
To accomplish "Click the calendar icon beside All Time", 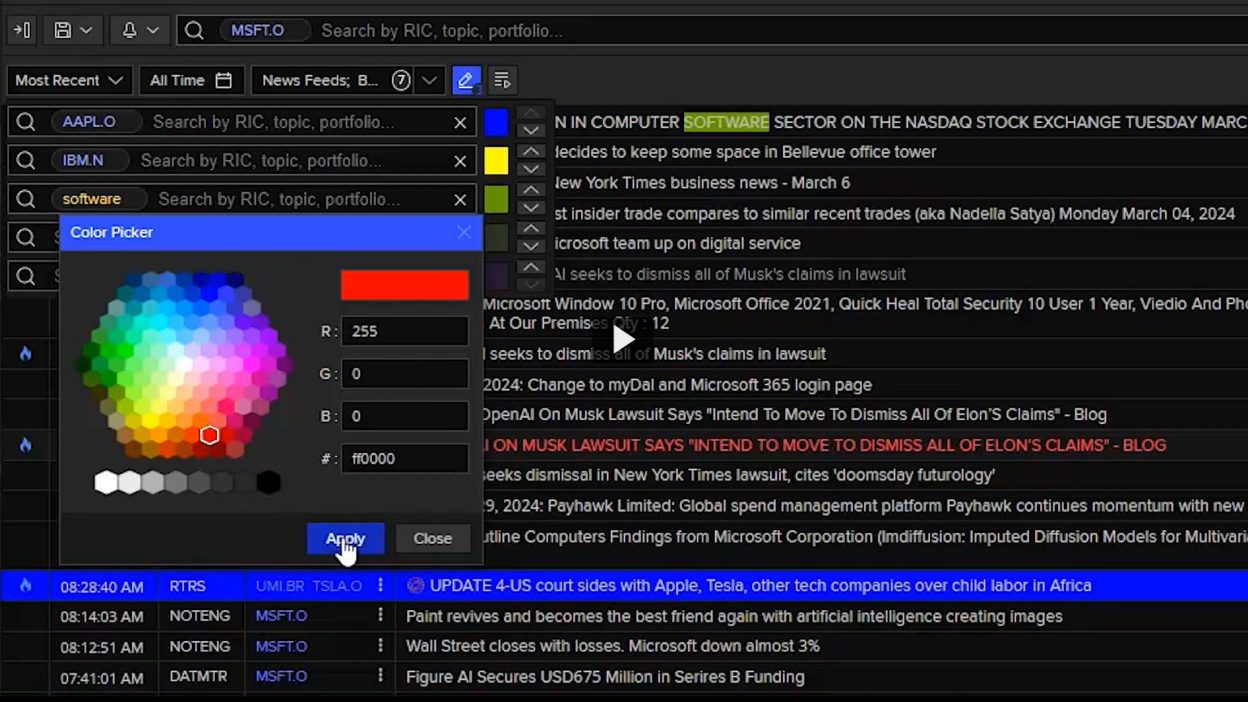I will 224,80.
